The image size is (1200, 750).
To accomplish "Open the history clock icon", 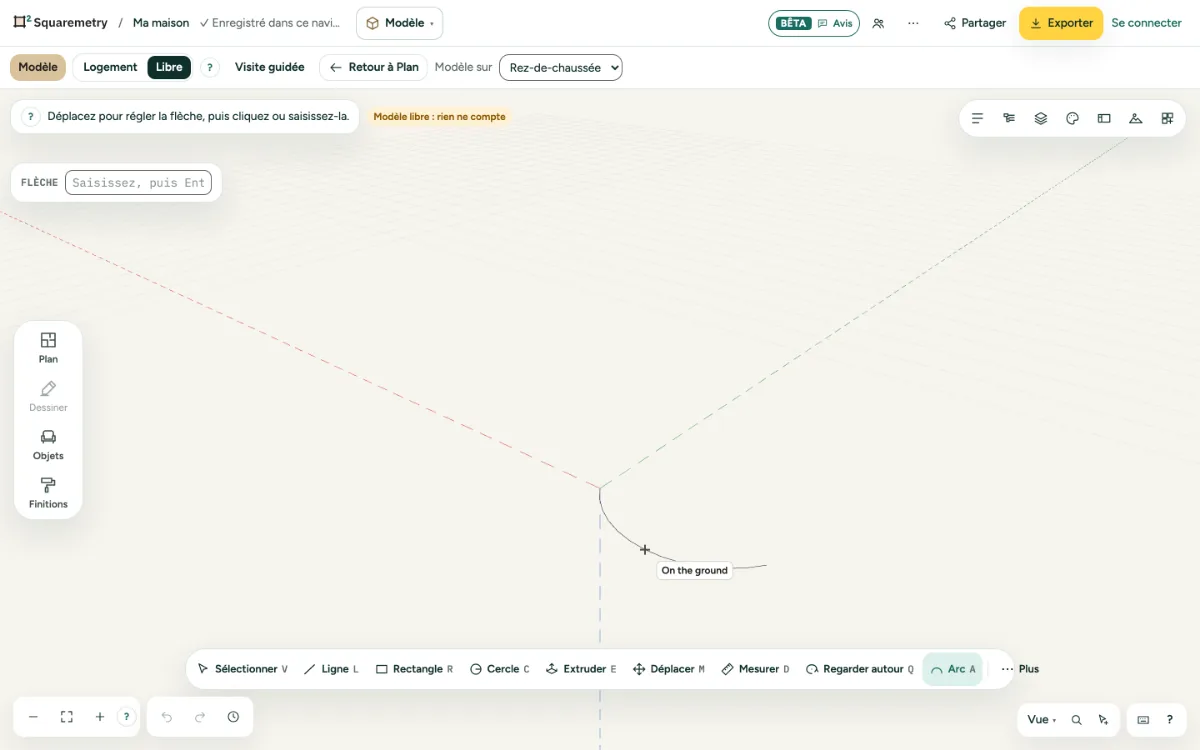I will [x=233, y=717].
